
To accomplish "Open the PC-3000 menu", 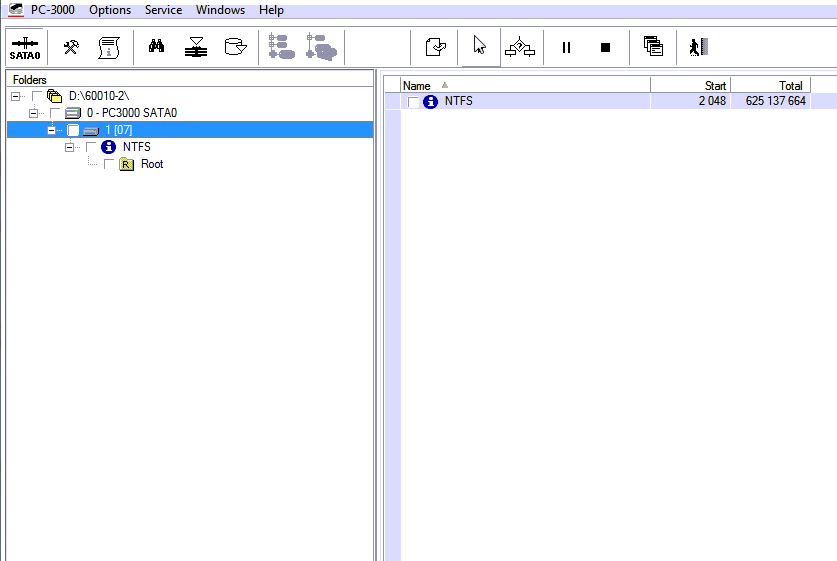I will click(52, 10).
